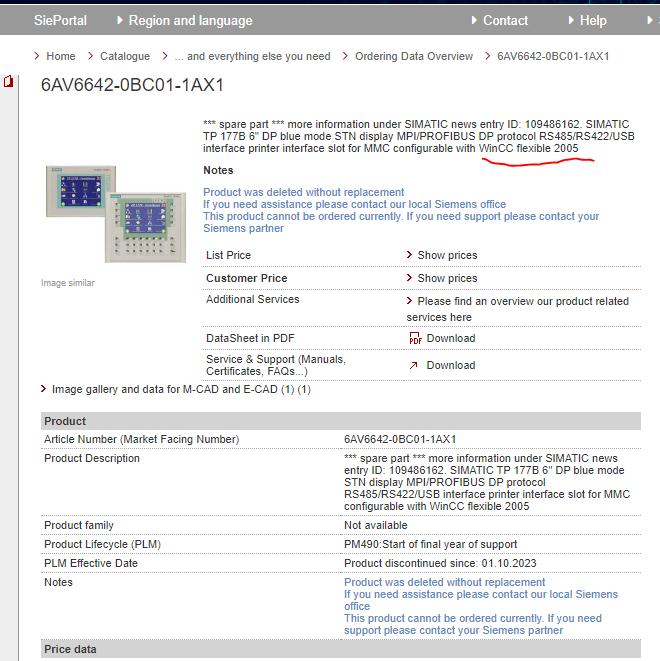
Task: Select 6AV6642-0BC01-1AX1 breadcrumb
Action: [553, 56]
